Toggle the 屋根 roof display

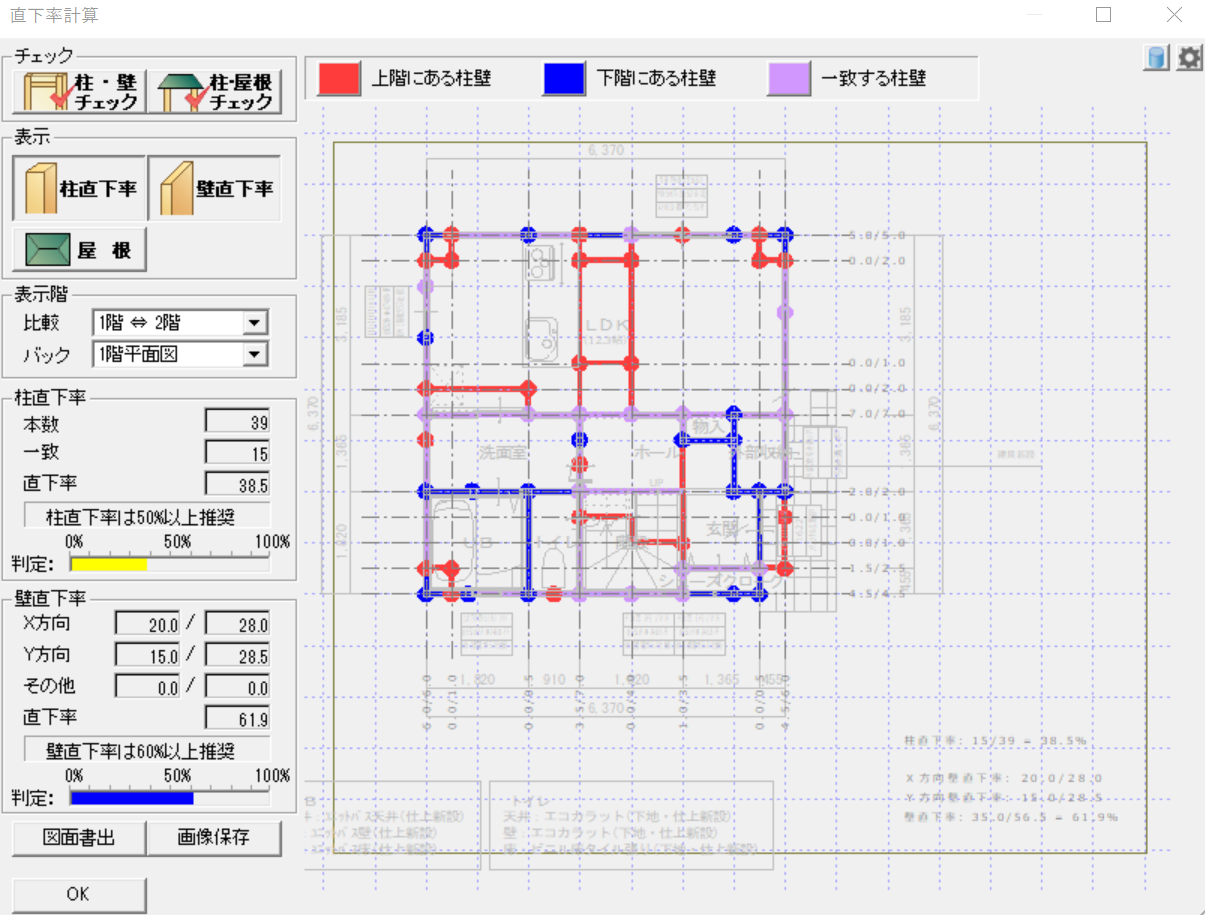[79, 250]
